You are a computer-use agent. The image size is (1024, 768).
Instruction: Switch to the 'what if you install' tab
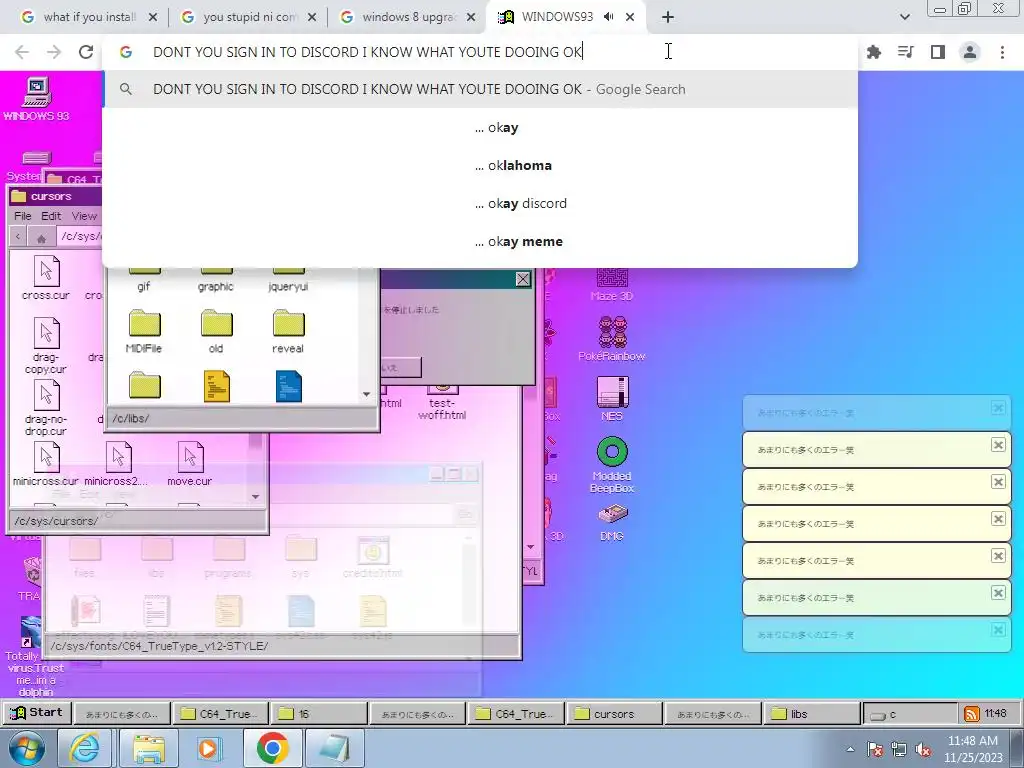pos(89,17)
